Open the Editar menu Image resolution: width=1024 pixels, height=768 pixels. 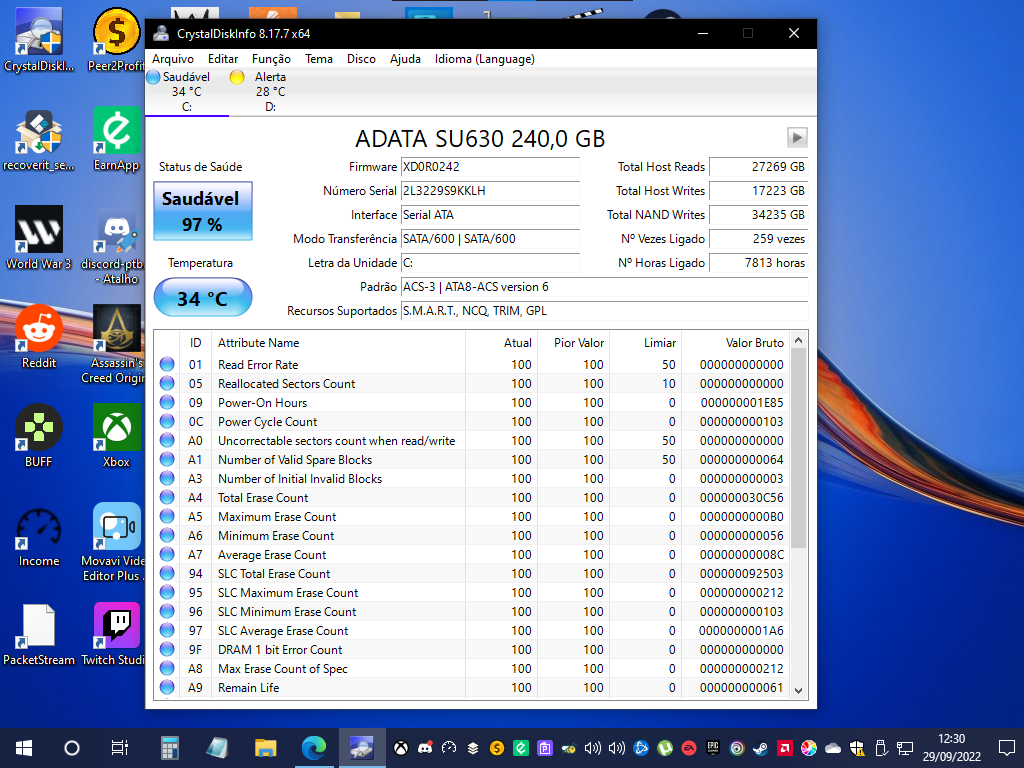click(223, 59)
